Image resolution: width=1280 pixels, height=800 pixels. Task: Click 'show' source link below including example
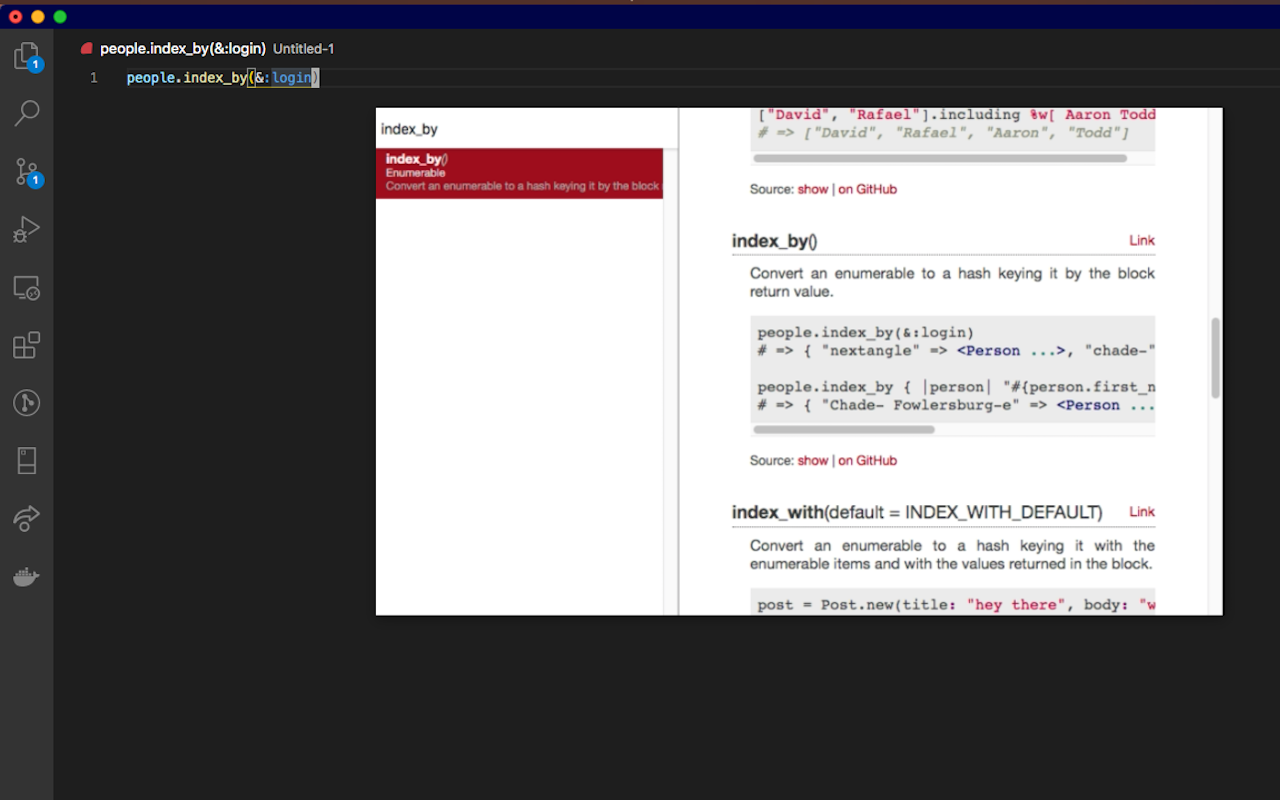[813, 189]
